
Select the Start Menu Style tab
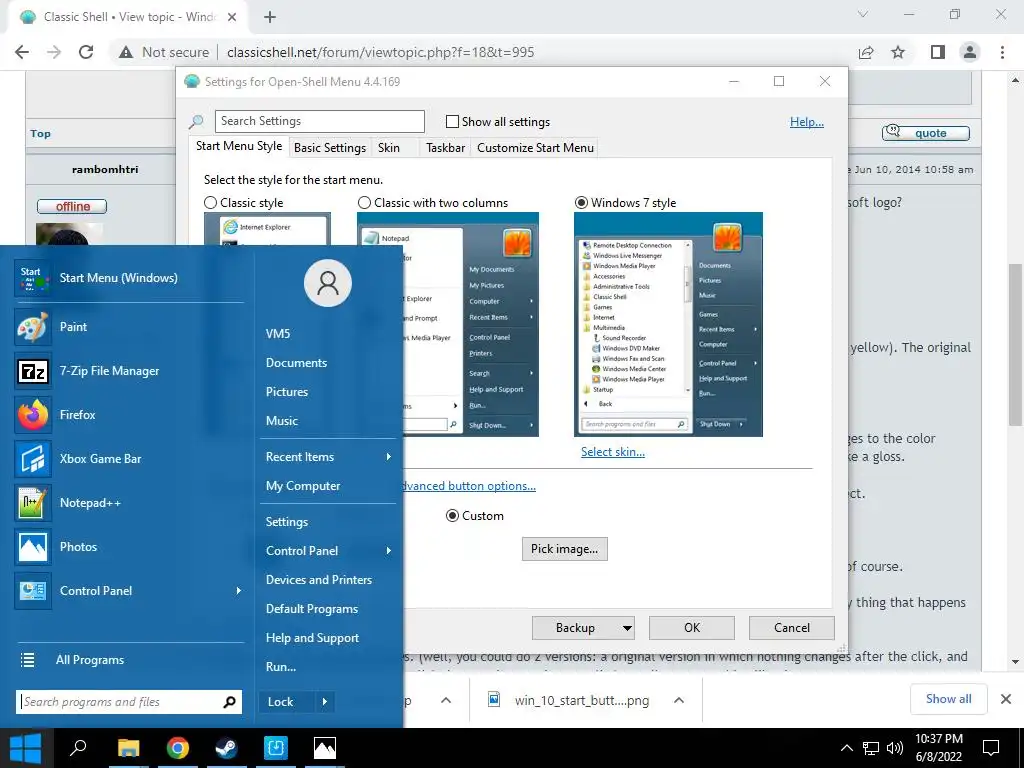[x=239, y=146]
